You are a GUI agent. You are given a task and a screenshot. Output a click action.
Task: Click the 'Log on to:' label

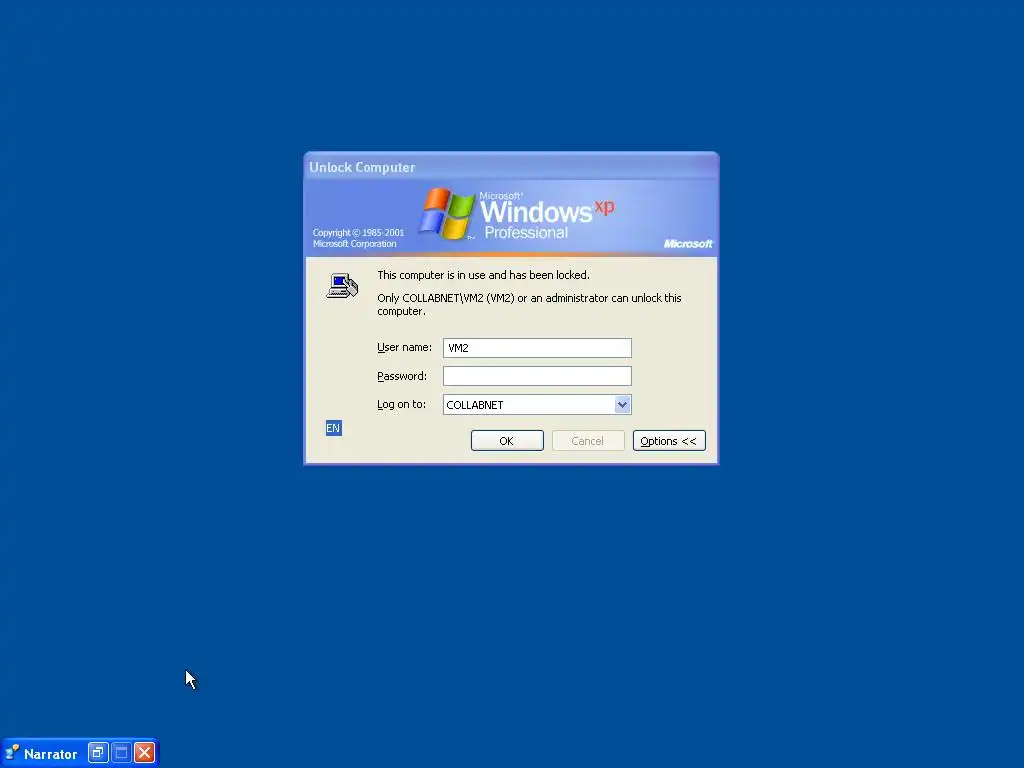tap(401, 404)
